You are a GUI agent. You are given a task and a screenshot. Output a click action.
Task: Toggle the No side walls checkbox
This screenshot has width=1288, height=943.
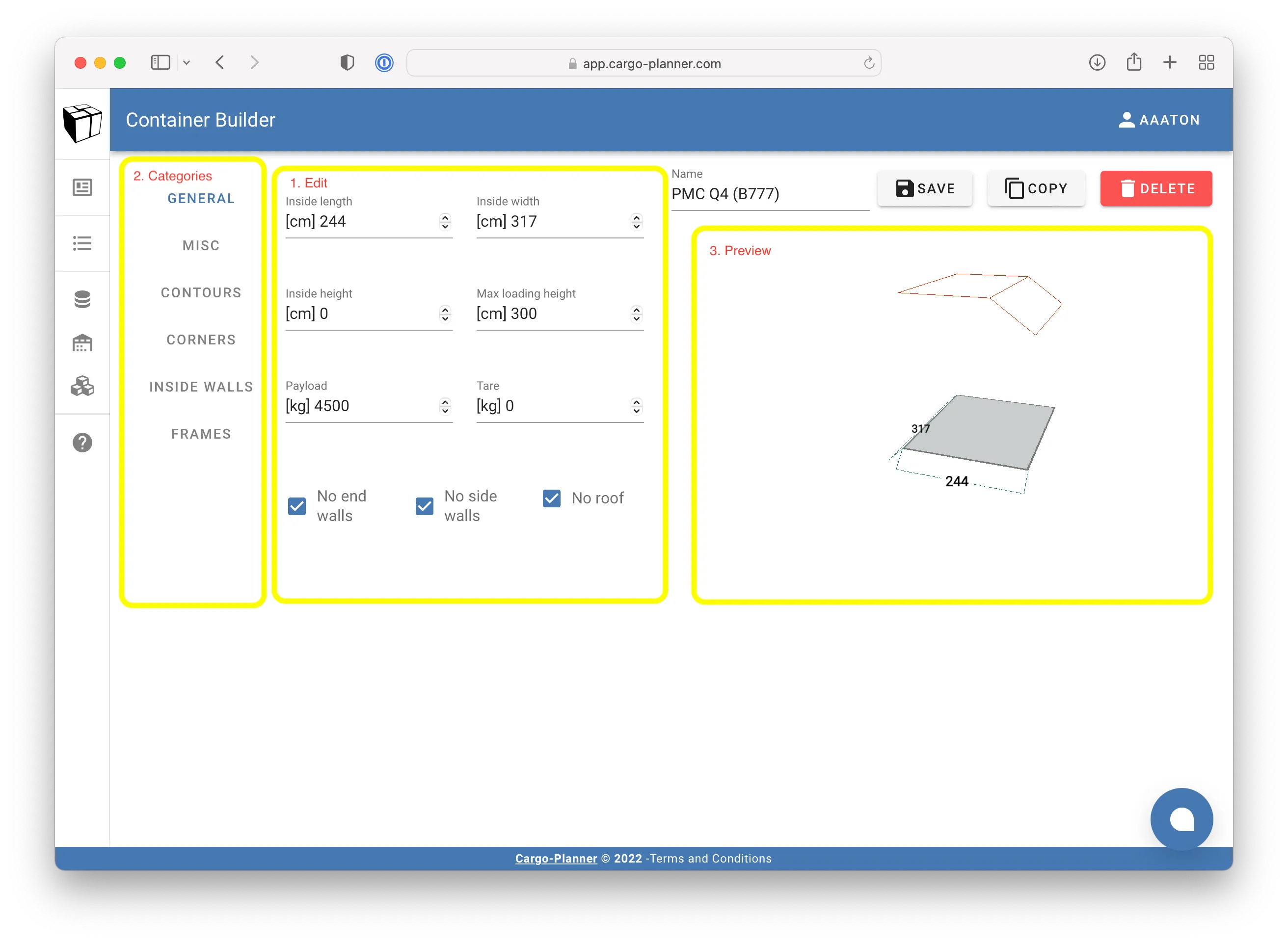pyautogui.click(x=425, y=505)
